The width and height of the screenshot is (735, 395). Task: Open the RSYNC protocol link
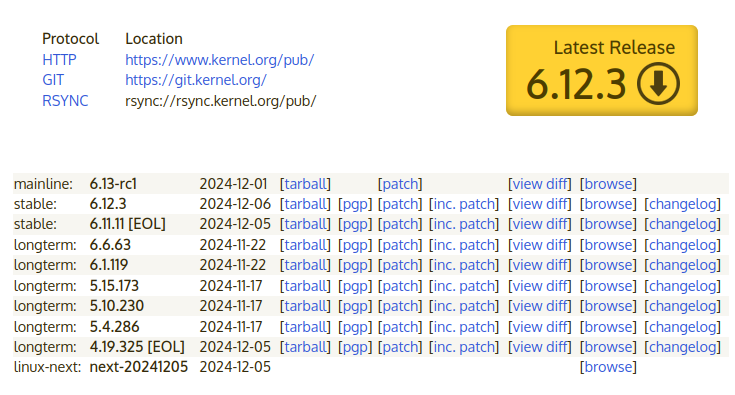tap(65, 101)
